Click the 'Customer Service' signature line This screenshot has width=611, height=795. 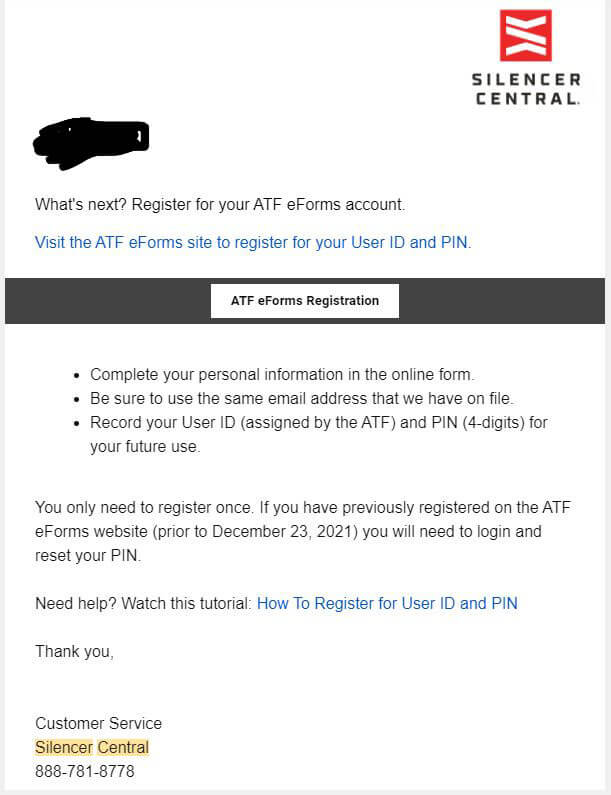tap(98, 723)
